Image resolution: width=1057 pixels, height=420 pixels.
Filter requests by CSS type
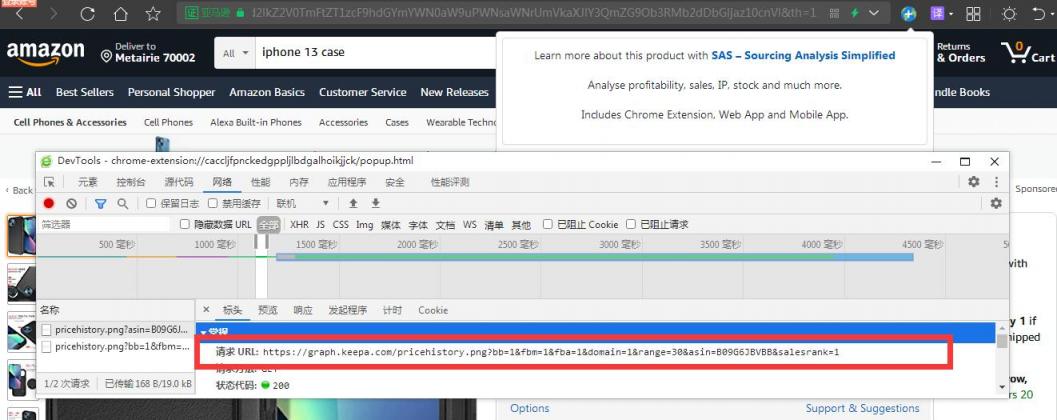341,224
